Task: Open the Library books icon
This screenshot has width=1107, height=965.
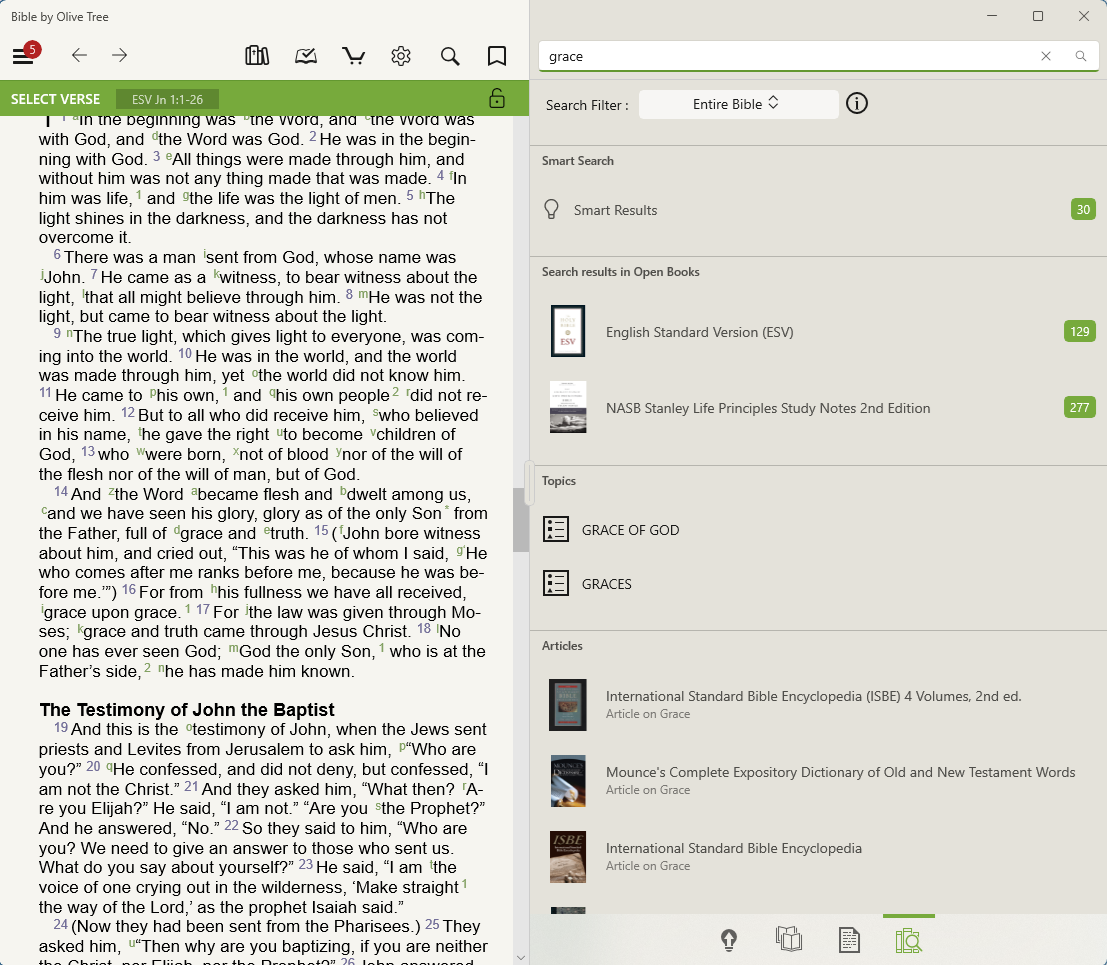Action: [x=257, y=56]
